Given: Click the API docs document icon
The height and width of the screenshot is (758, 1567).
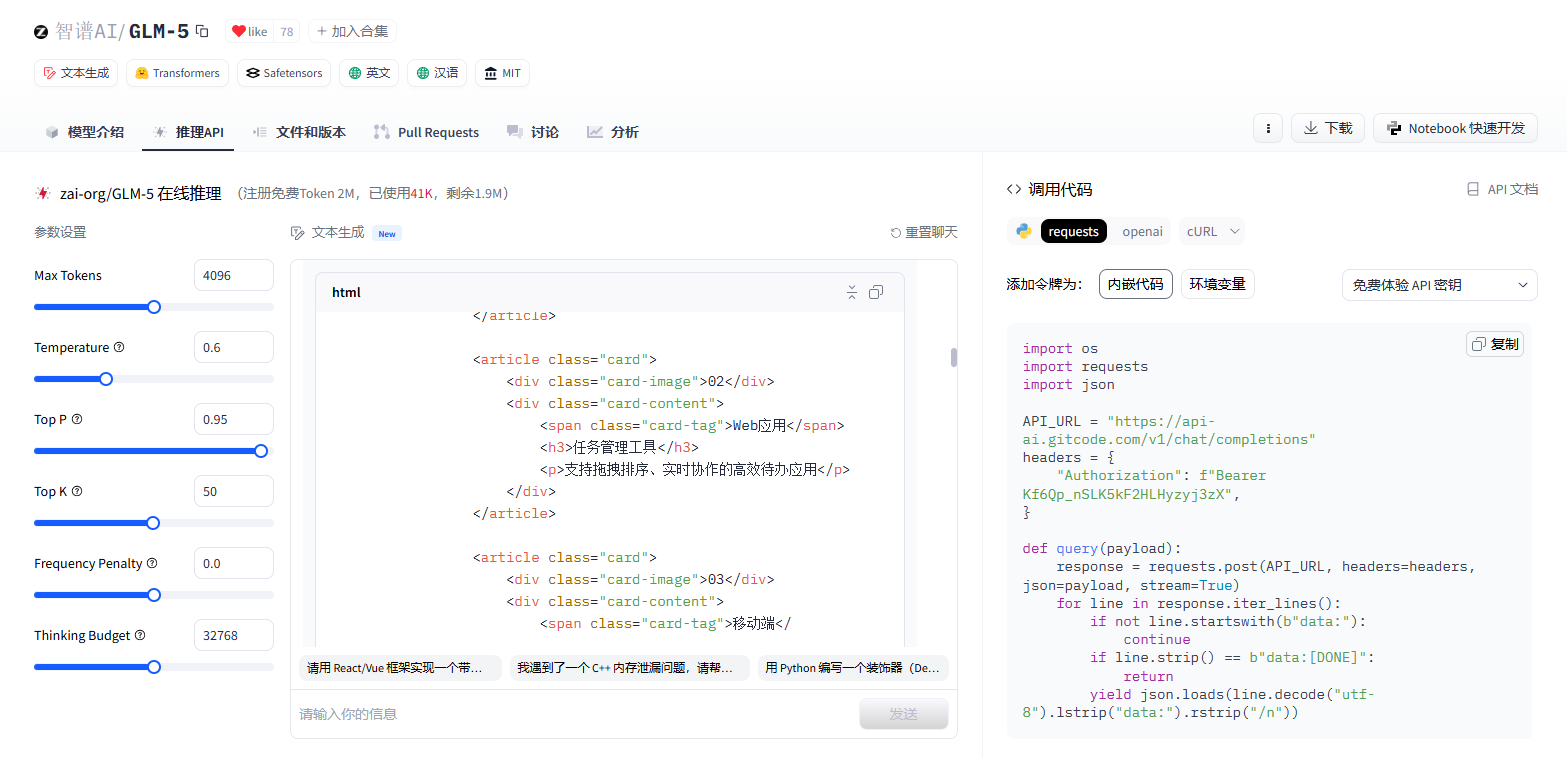Looking at the screenshot, I should click(x=1472, y=189).
